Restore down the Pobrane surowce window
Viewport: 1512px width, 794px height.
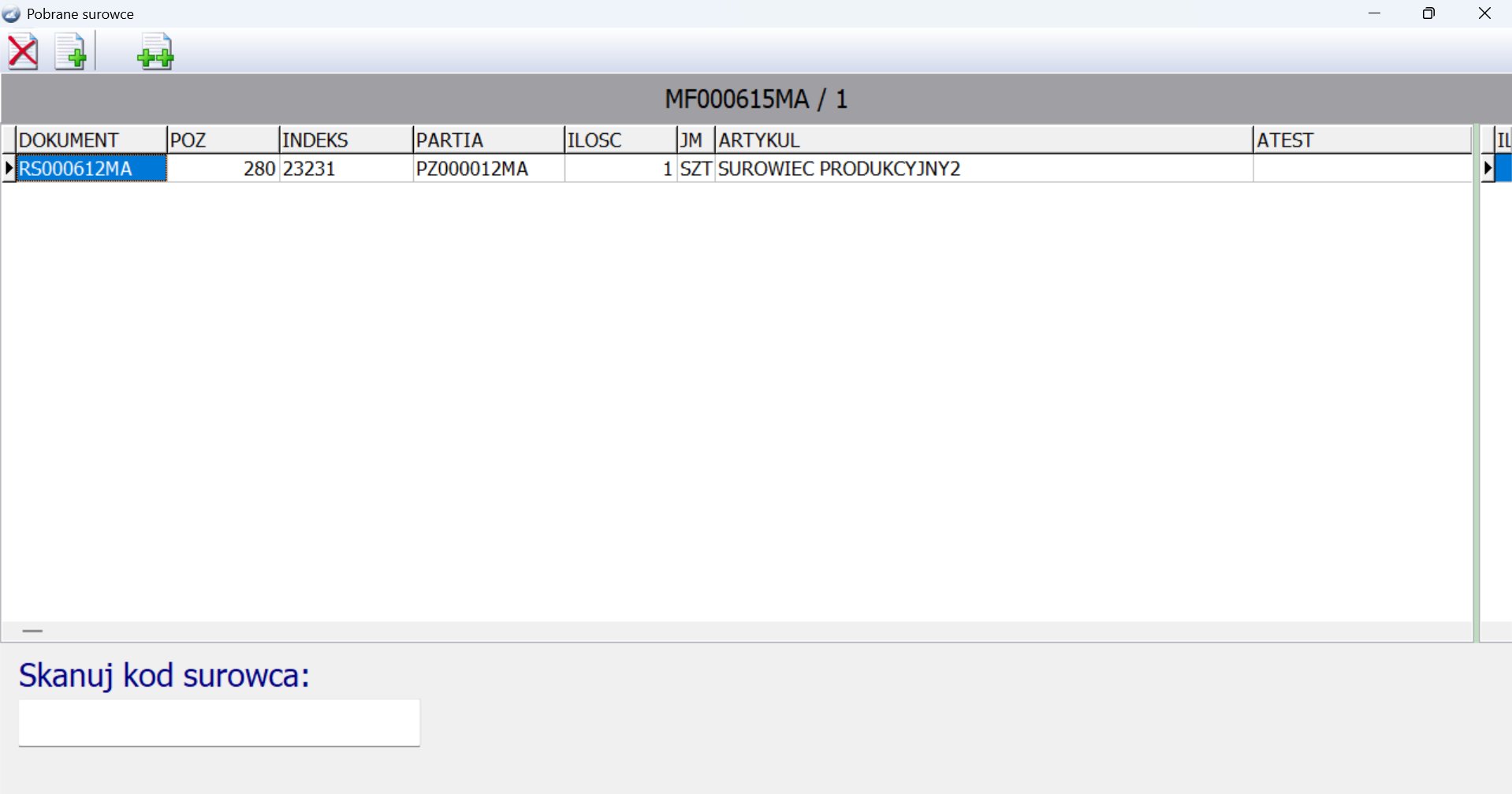click(x=1428, y=13)
